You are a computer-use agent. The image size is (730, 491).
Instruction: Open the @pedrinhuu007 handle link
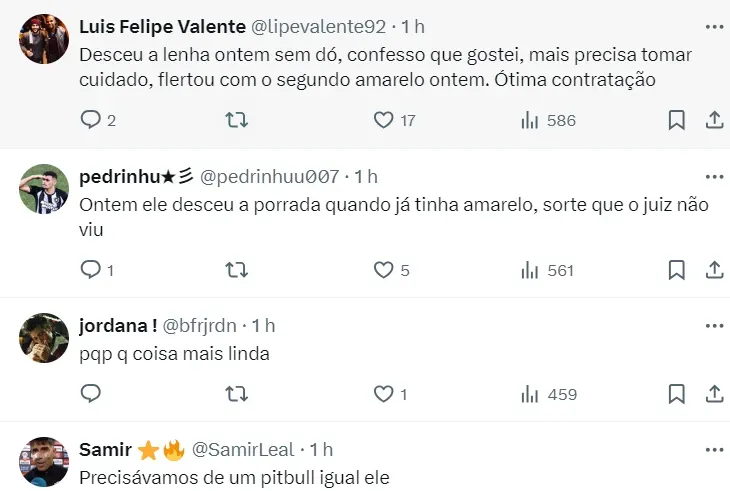click(270, 176)
